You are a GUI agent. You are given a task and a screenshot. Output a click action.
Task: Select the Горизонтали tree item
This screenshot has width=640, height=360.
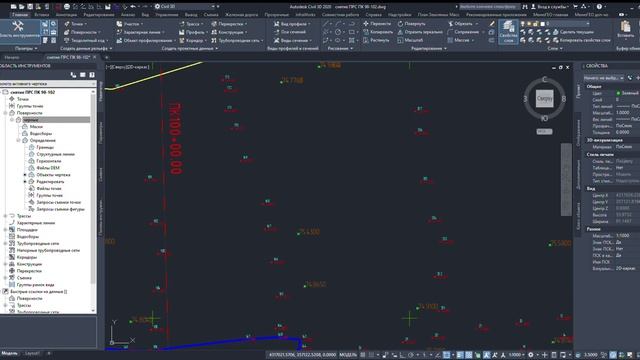pyautogui.click(x=49, y=161)
